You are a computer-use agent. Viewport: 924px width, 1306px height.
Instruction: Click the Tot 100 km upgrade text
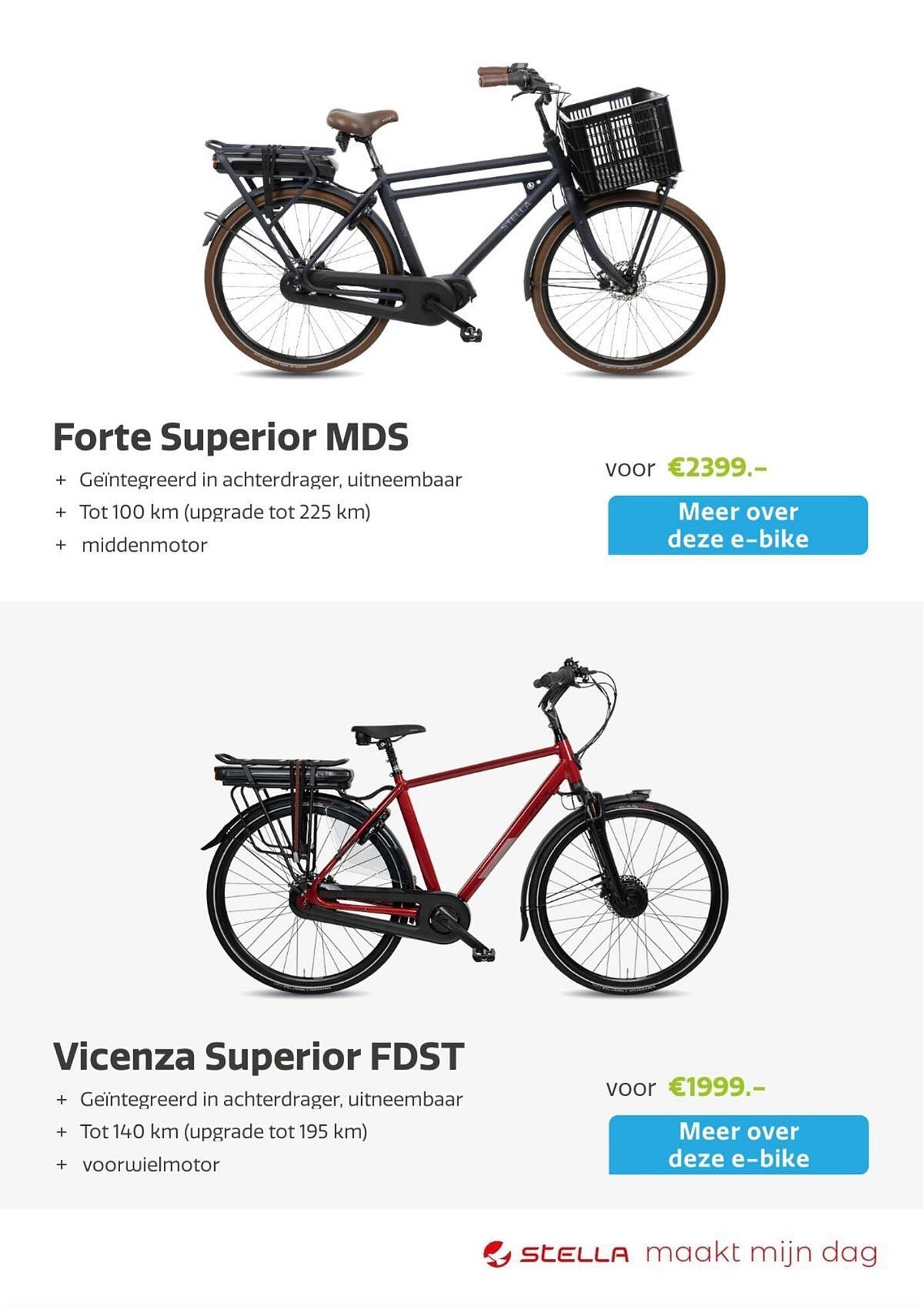pos(225,513)
